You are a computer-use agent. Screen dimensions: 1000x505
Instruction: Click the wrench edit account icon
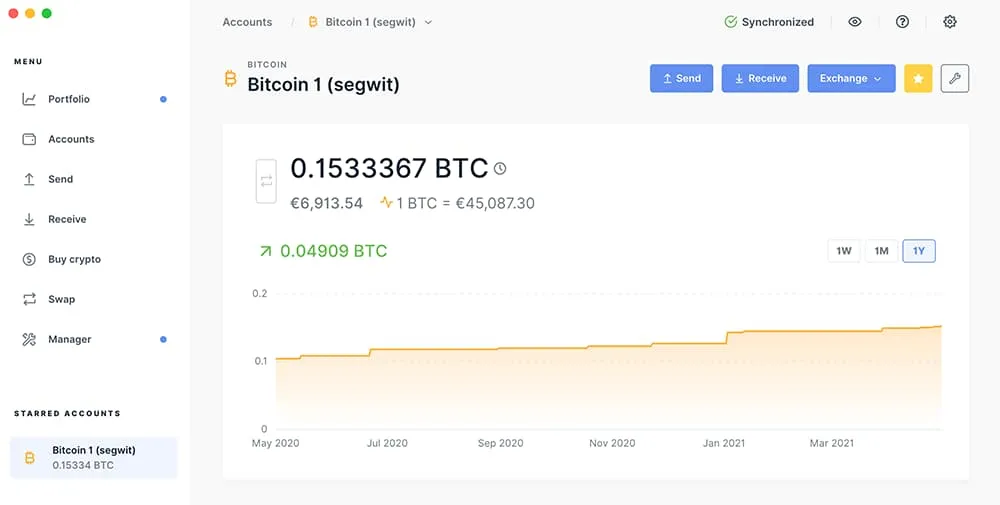click(x=955, y=78)
